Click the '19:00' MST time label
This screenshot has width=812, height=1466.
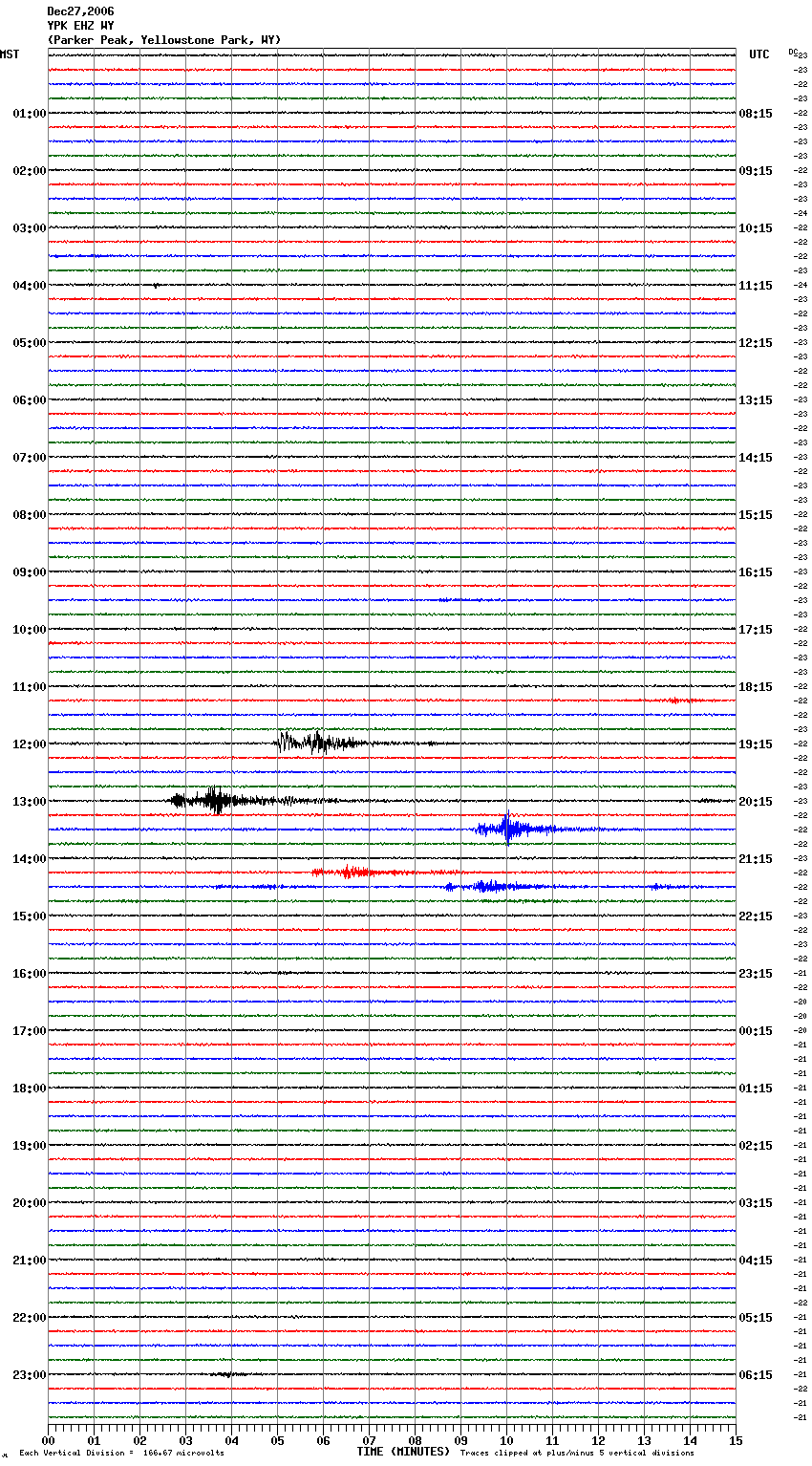30,1146
